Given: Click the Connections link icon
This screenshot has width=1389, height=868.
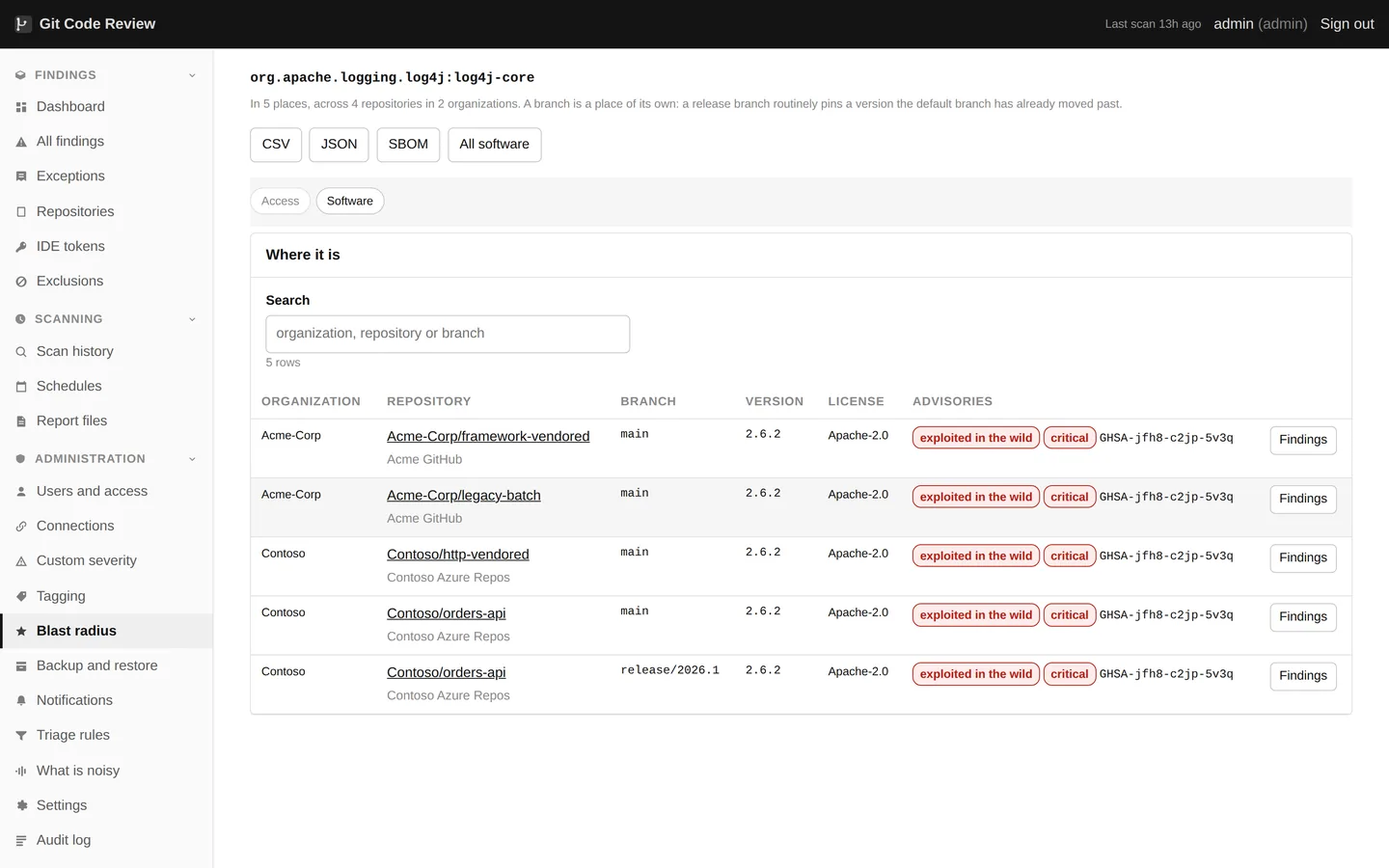Looking at the screenshot, I should tap(21, 527).
